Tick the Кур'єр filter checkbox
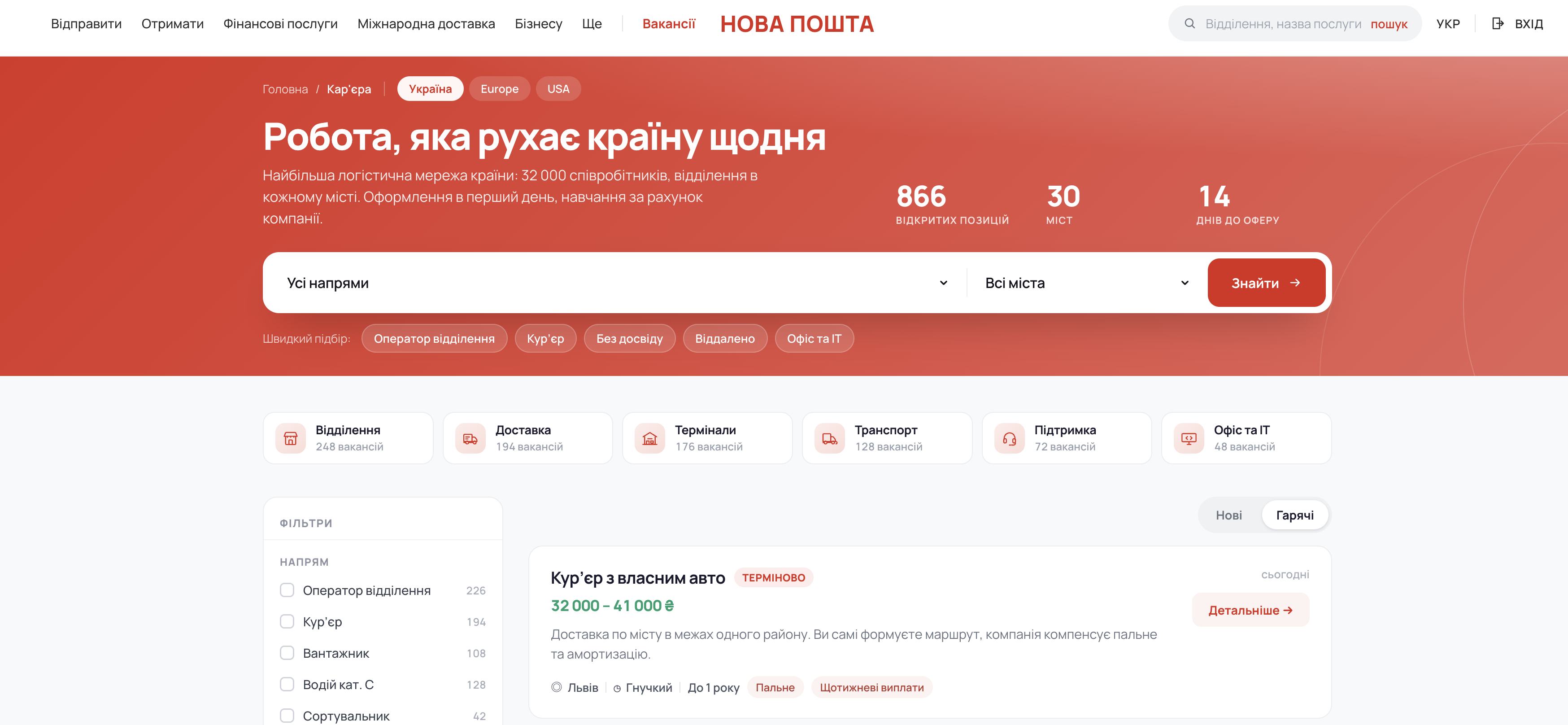1568x725 pixels. [287, 621]
